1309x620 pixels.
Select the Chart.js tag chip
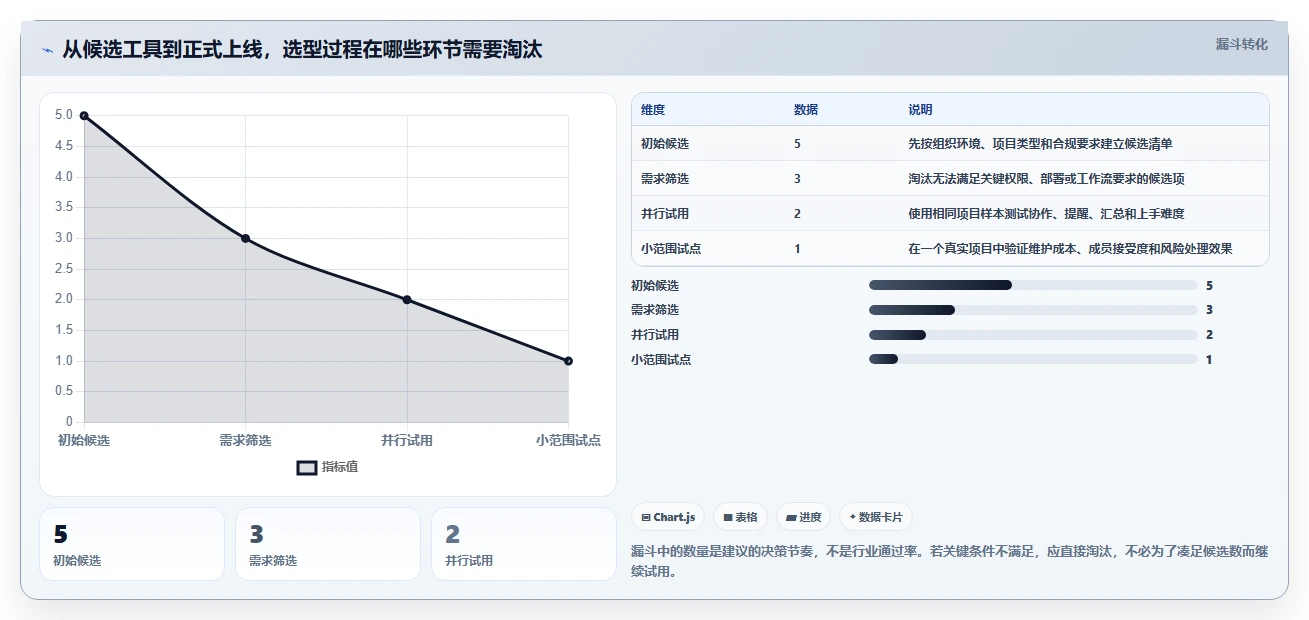(668, 517)
